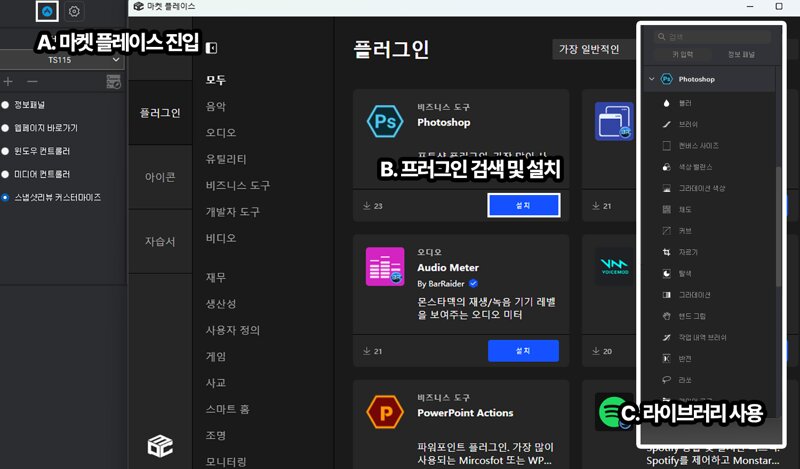This screenshot has height=469, width=800.
Task: Select the 자르기 crop action icon
Action: tap(666, 252)
